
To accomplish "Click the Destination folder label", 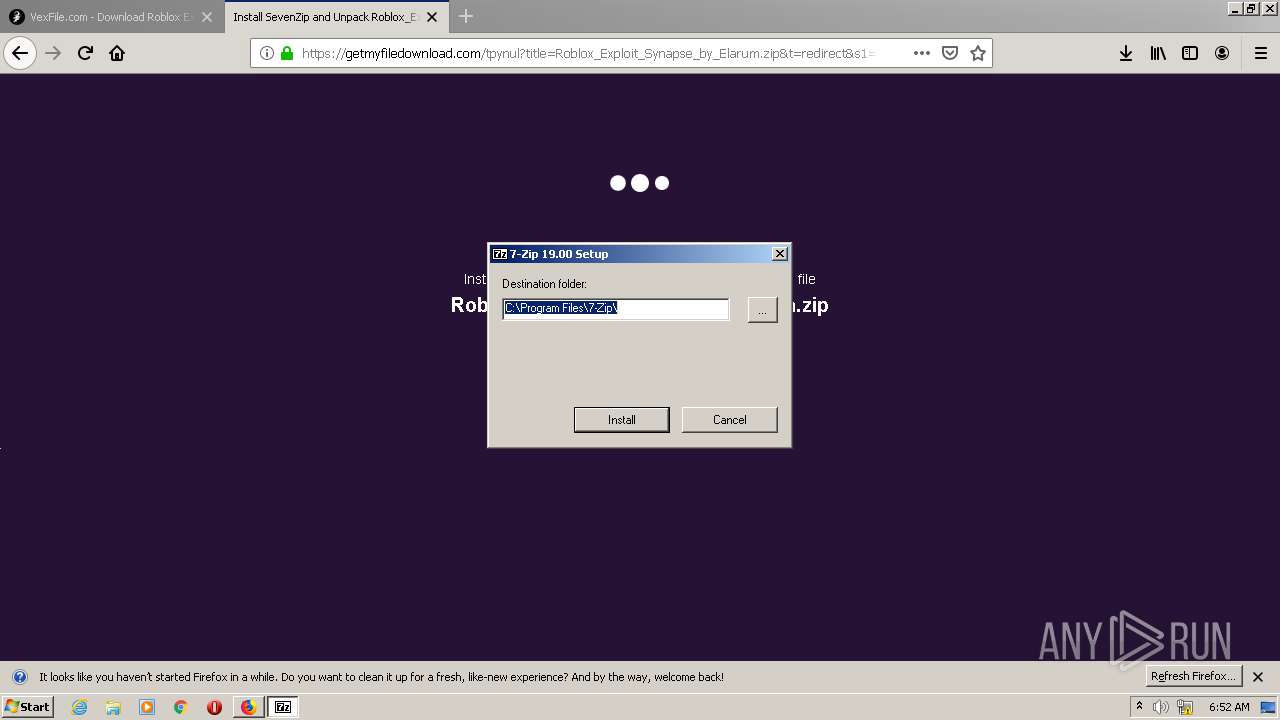I will (x=544, y=284).
